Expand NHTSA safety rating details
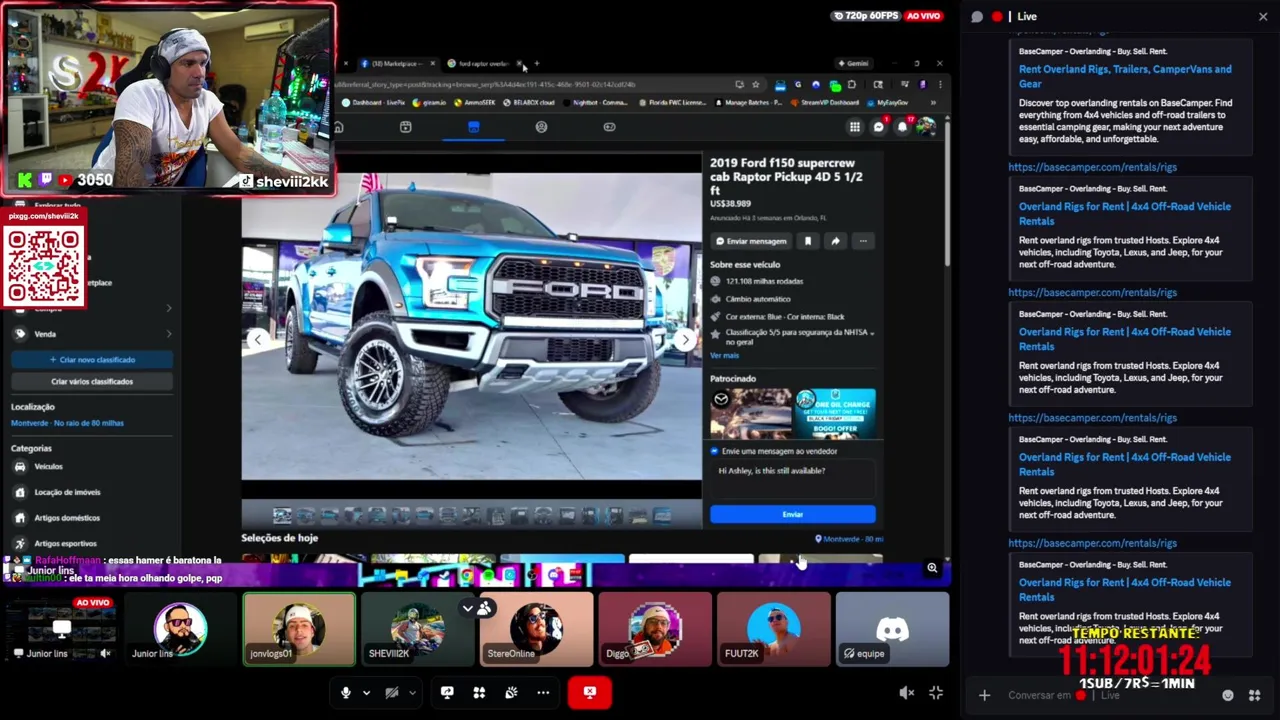The width and height of the screenshot is (1280, 720). click(x=872, y=332)
